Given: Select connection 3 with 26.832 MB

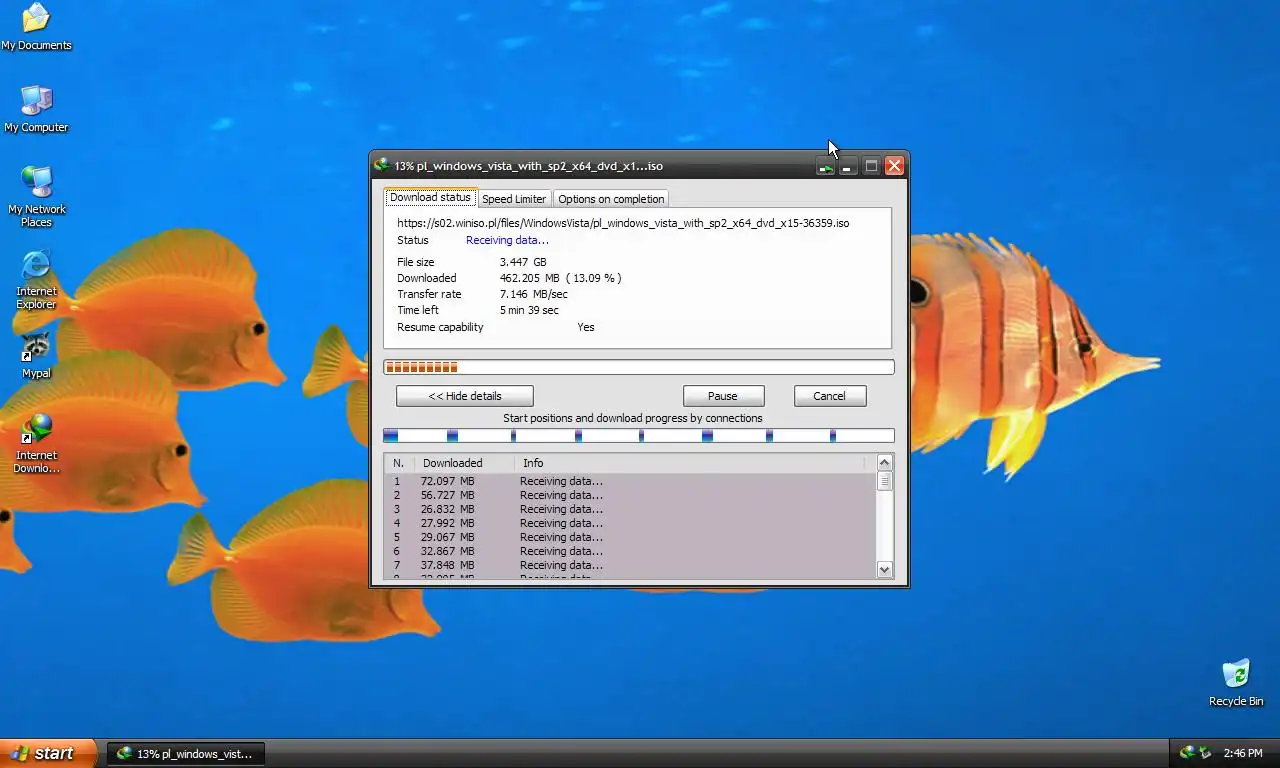Looking at the screenshot, I should (x=630, y=509).
